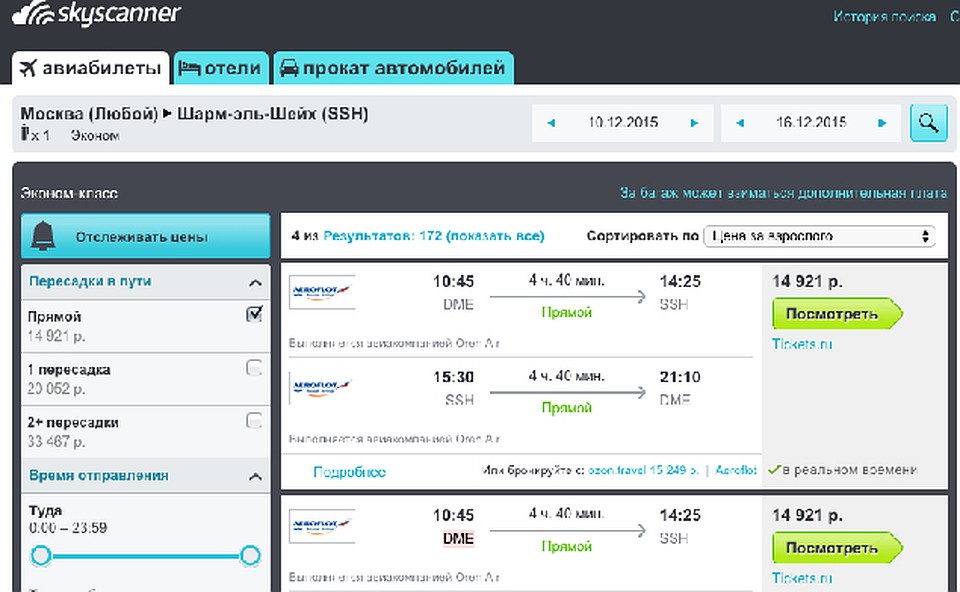Click the car icon on rental tab
The image size is (960, 592).
pos(289,68)
